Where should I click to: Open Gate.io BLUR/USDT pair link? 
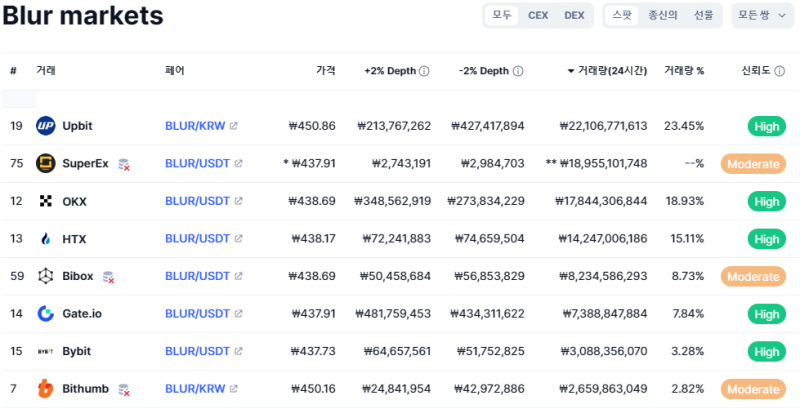197,314
